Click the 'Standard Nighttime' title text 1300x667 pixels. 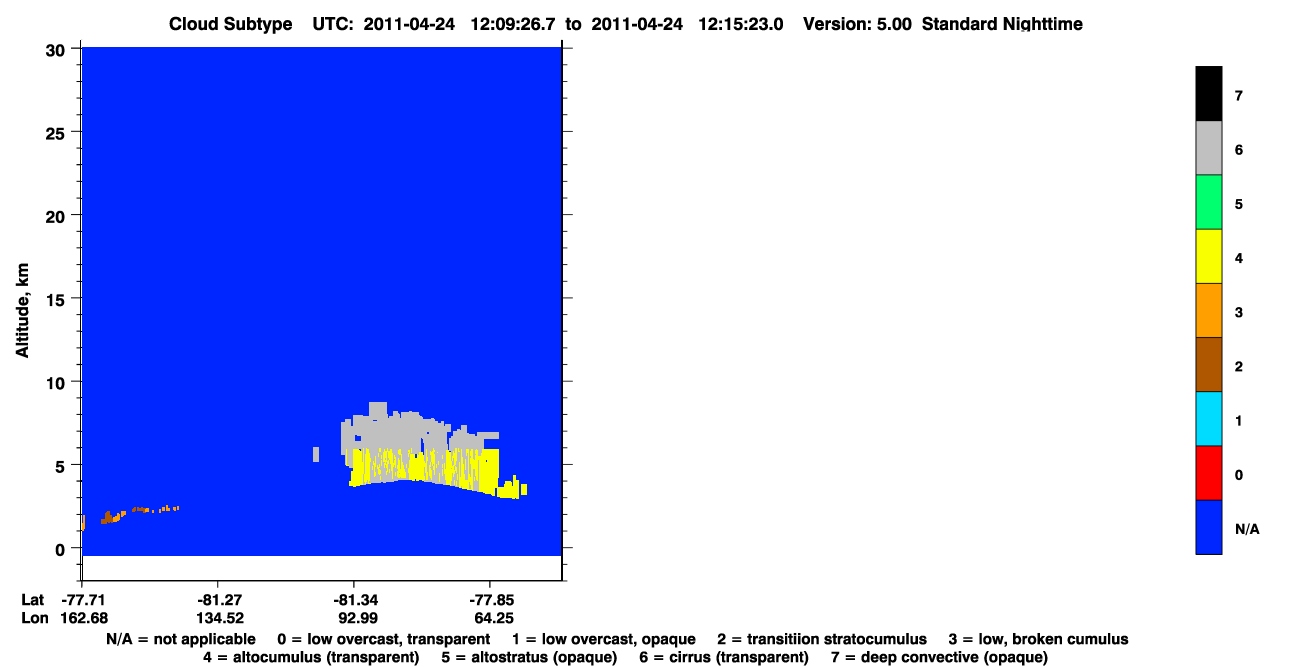click(x=1002, y=24)
